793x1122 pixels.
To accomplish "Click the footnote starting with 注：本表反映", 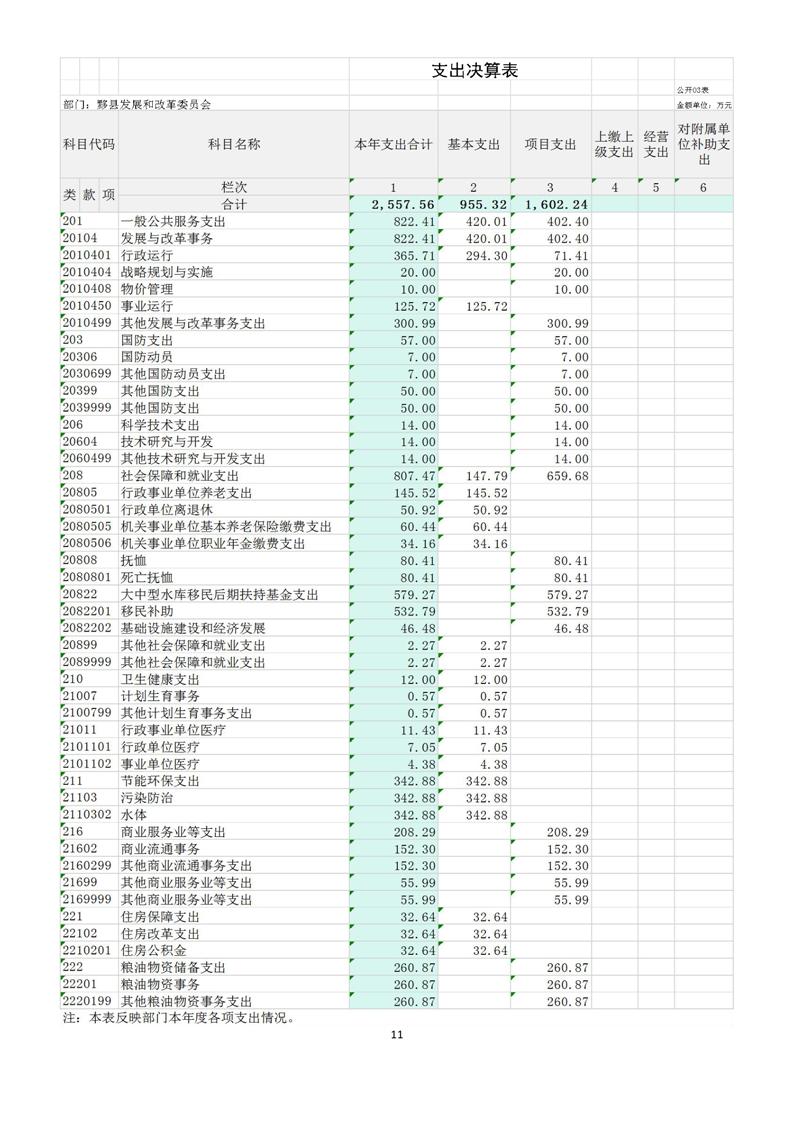I will [x=179, y=1018].
